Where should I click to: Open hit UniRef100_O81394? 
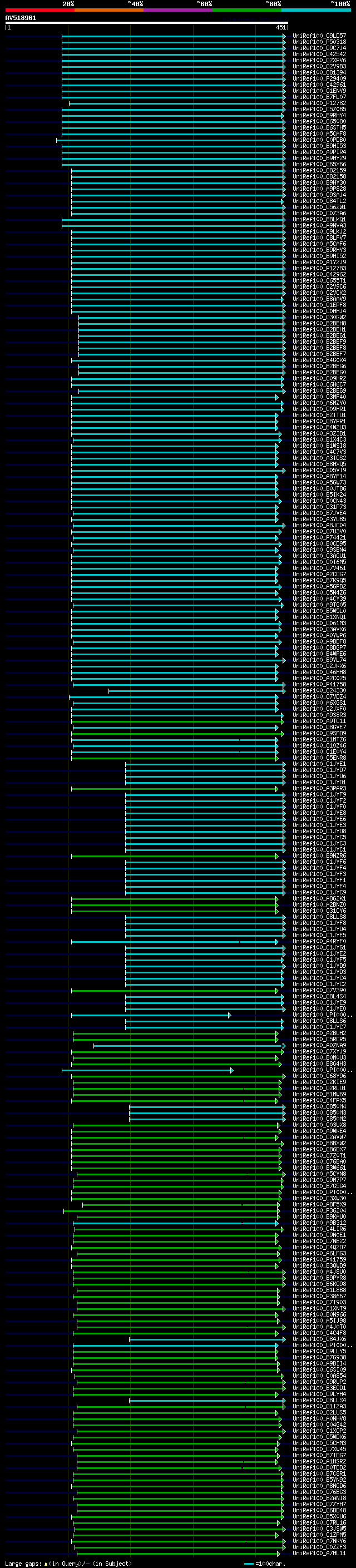[x=319, y=72]
